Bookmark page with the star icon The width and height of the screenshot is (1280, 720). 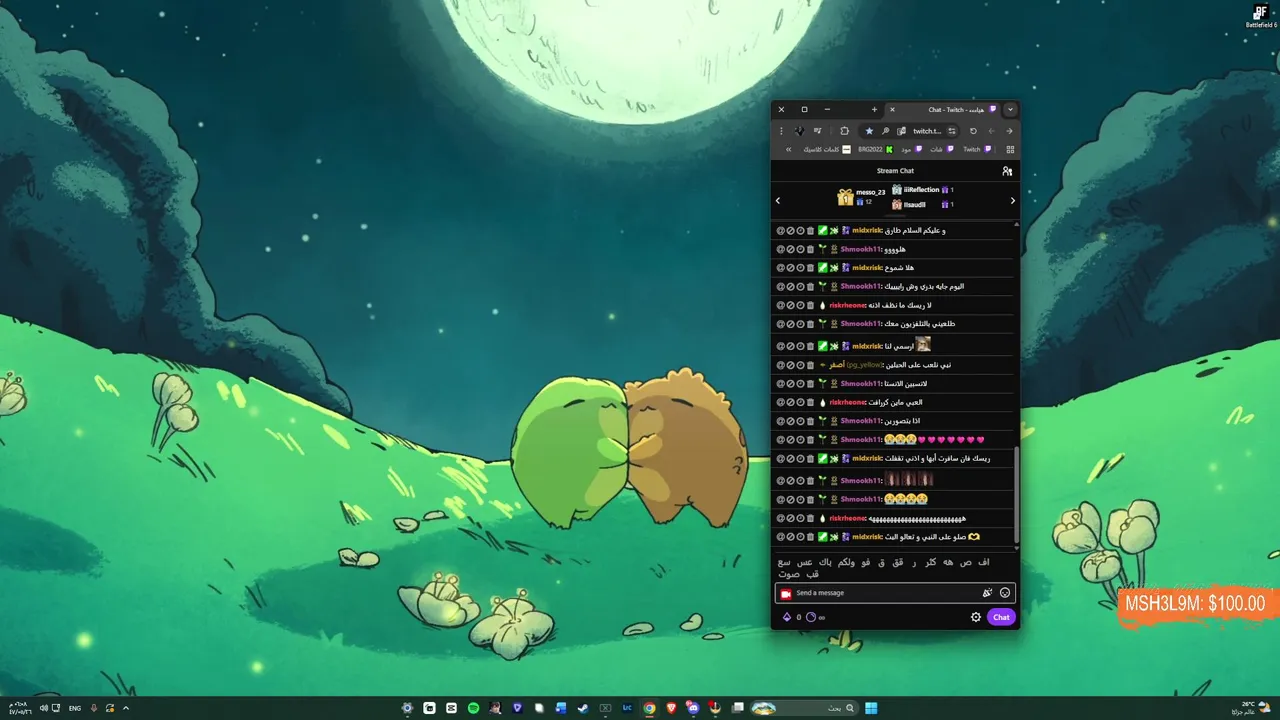tap(869, 131)
